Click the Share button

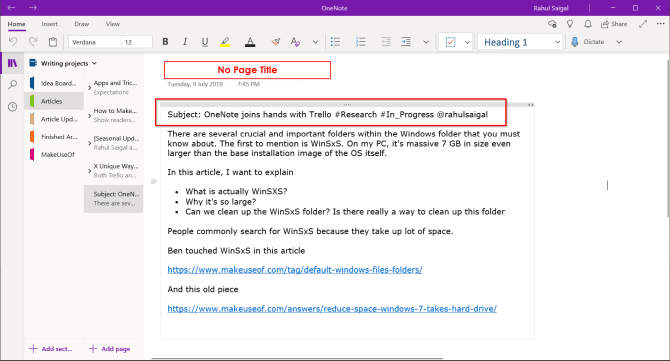click(614, 24)
